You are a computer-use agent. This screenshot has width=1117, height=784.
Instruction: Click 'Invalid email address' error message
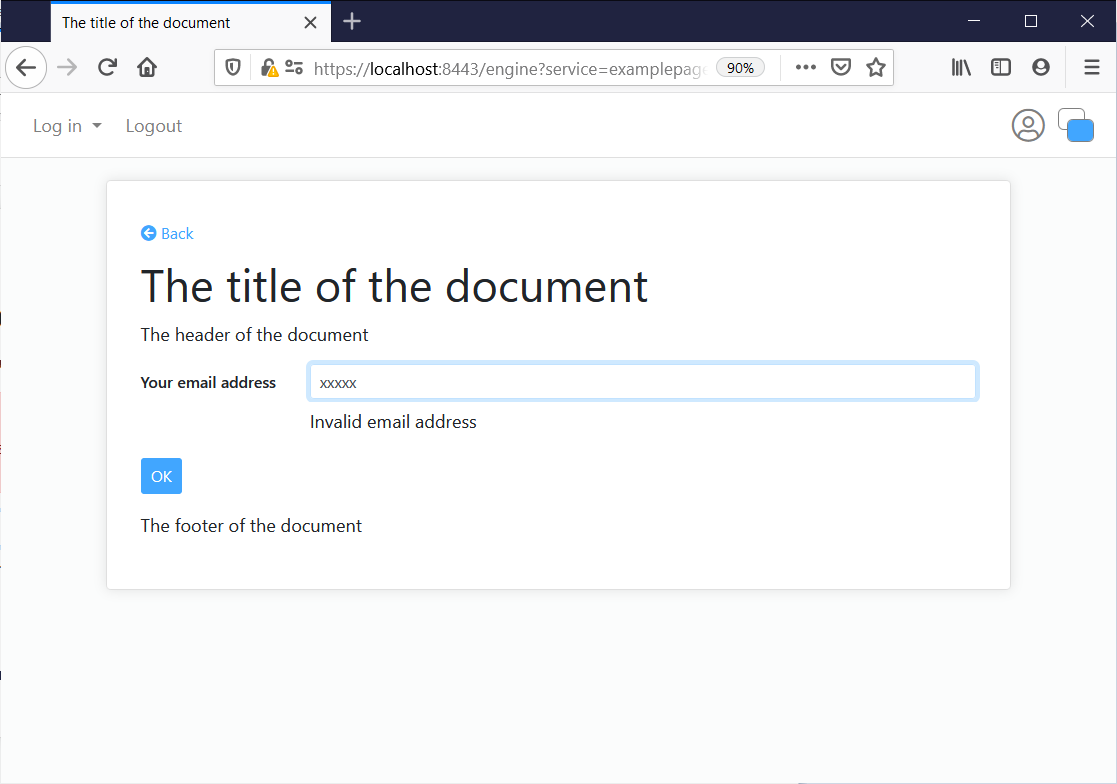pyautogui.click(x=393, y=422)
